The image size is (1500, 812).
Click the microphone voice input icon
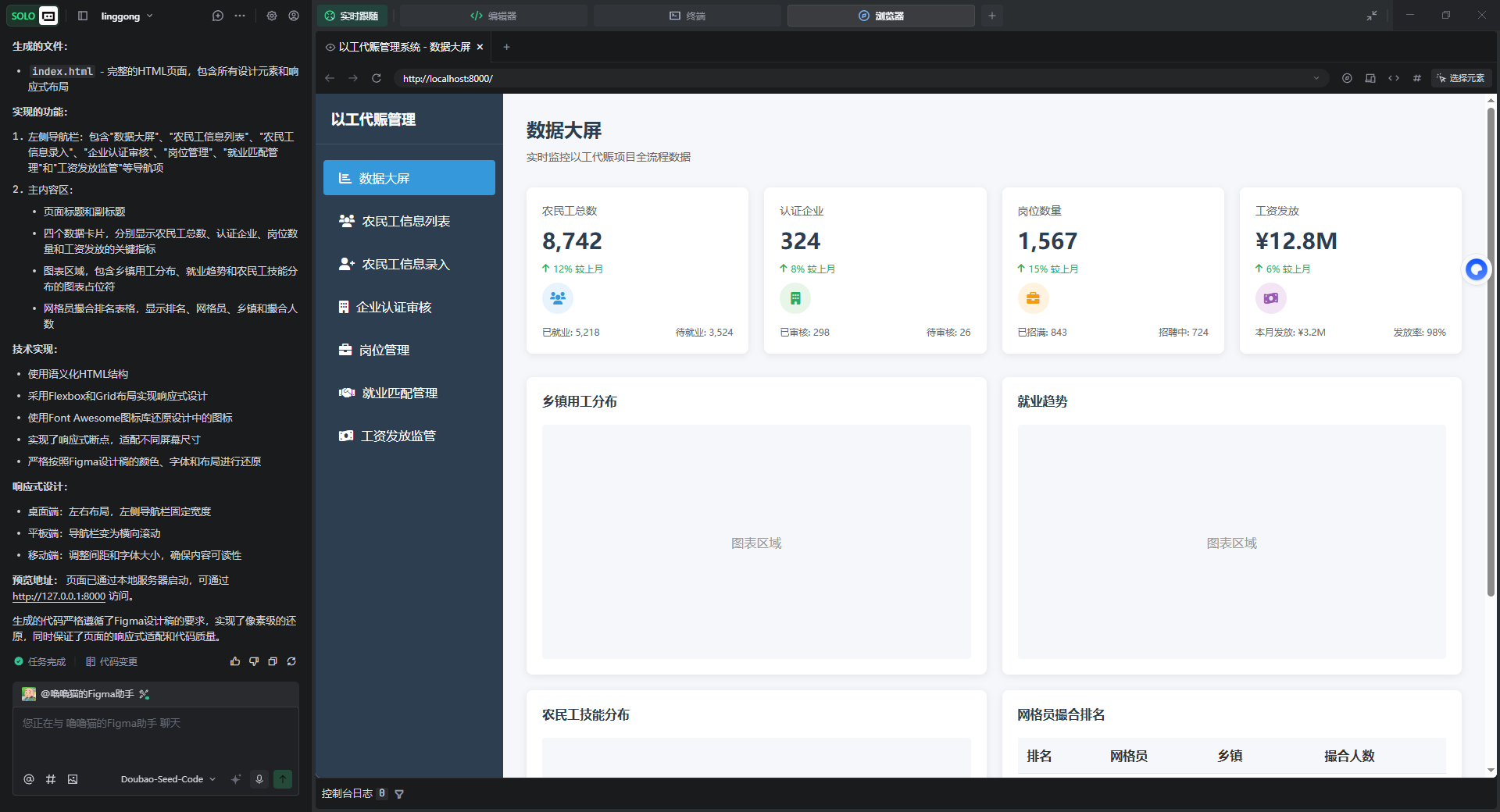point(259,779)
